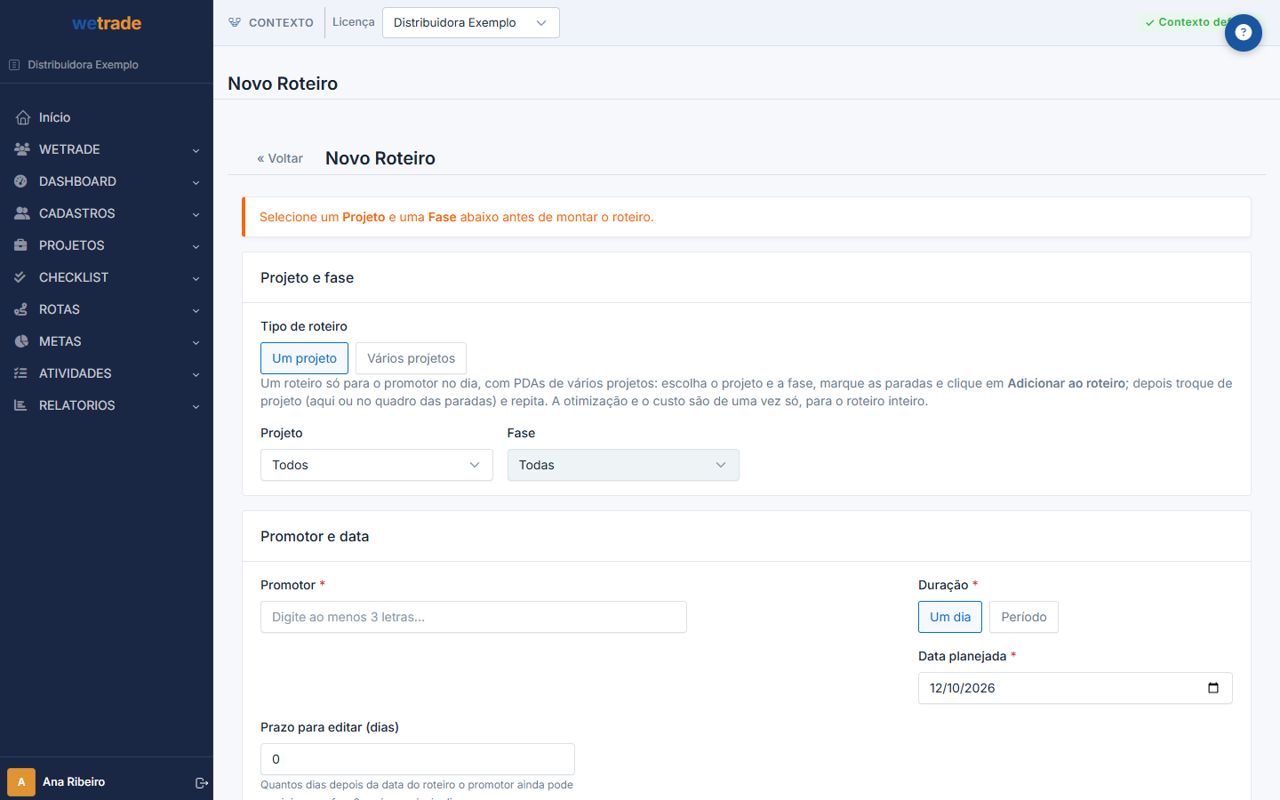Click the Distribuidora Exemplo building icon in sidebar
This screenshot has height=800, width=1280.
pyautogui.click(x=14, y=65)
